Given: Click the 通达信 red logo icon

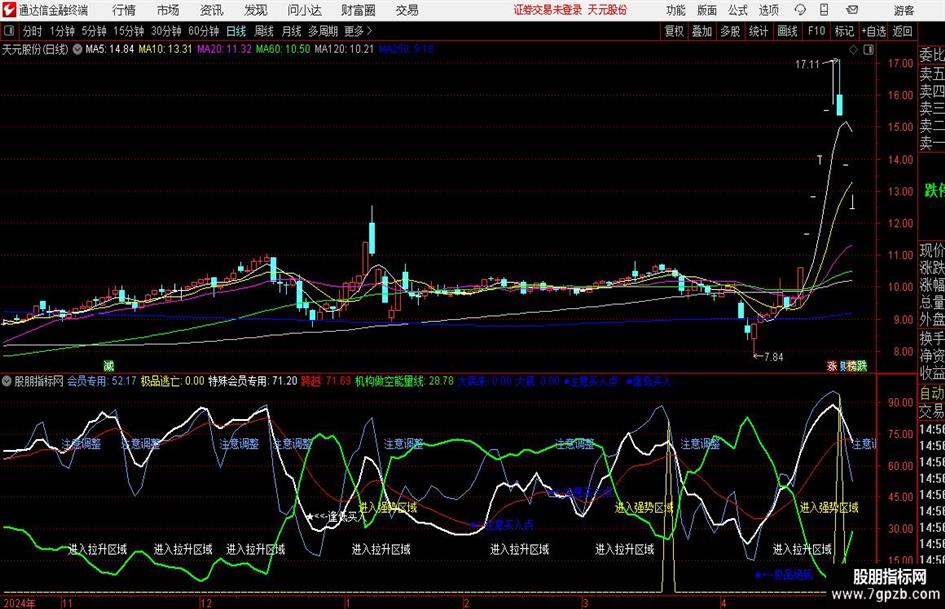Looking at the screenshot, I should (9, 10).
